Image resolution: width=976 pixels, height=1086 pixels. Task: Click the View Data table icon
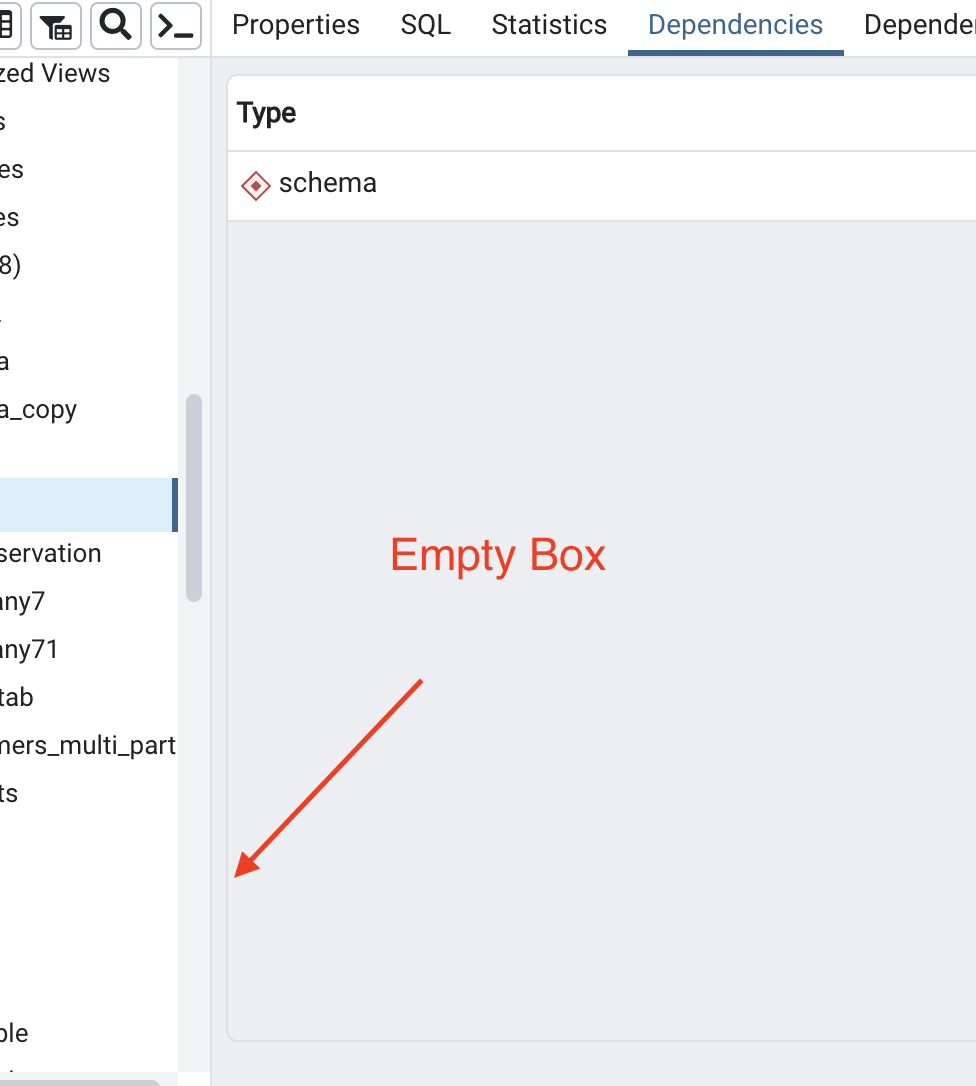click(x=8, y=26)
